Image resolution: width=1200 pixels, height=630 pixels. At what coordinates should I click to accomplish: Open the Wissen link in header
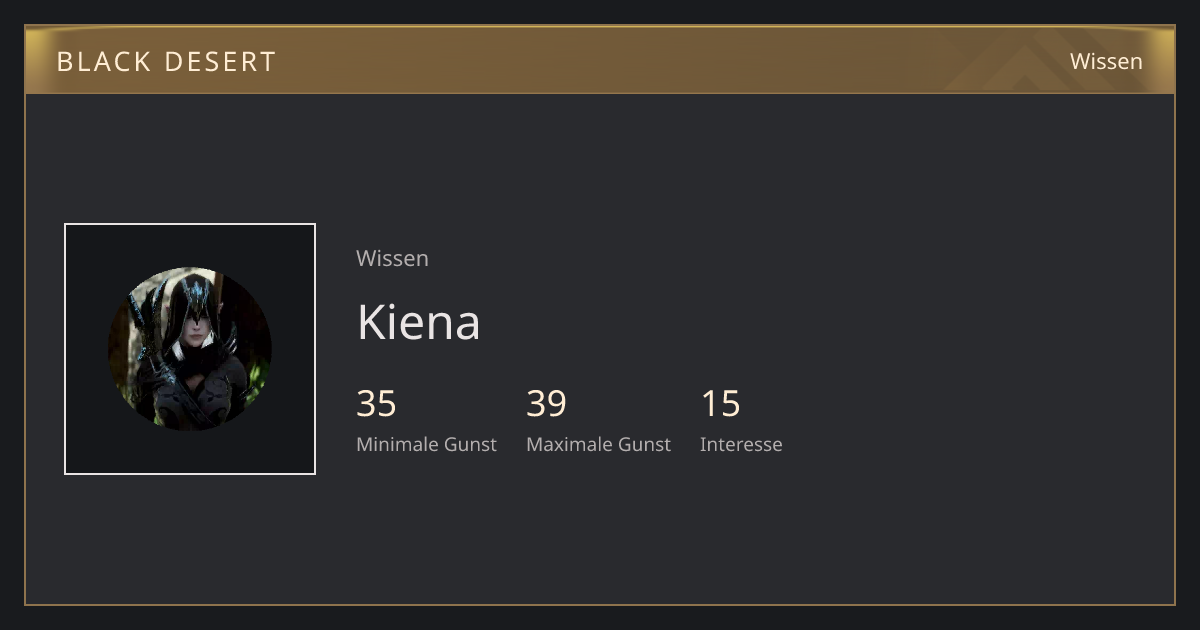click(x=1106, y=61)
